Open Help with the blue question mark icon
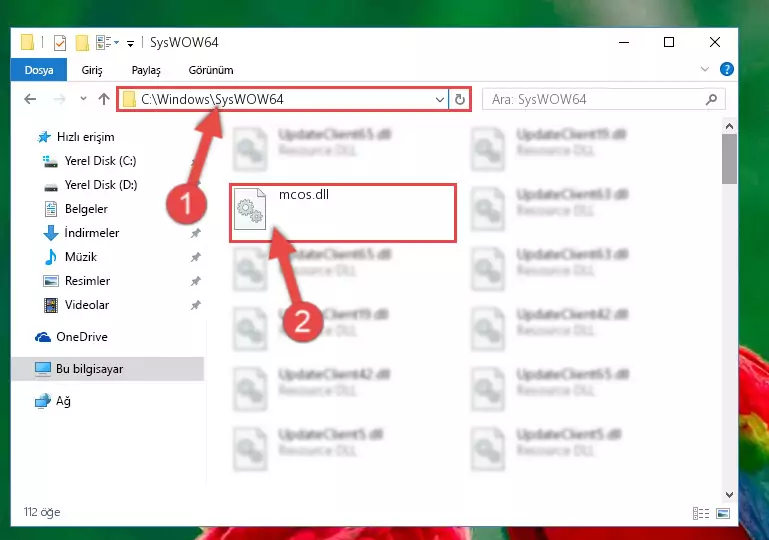Image resolution: width=769 pixels, height=540 pixels. coord(726,69)
